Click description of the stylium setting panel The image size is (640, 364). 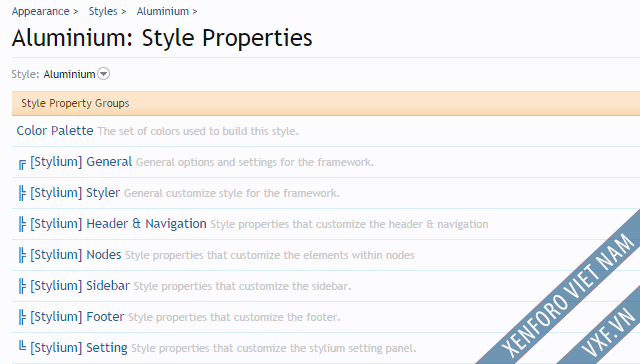coord(273,348)
